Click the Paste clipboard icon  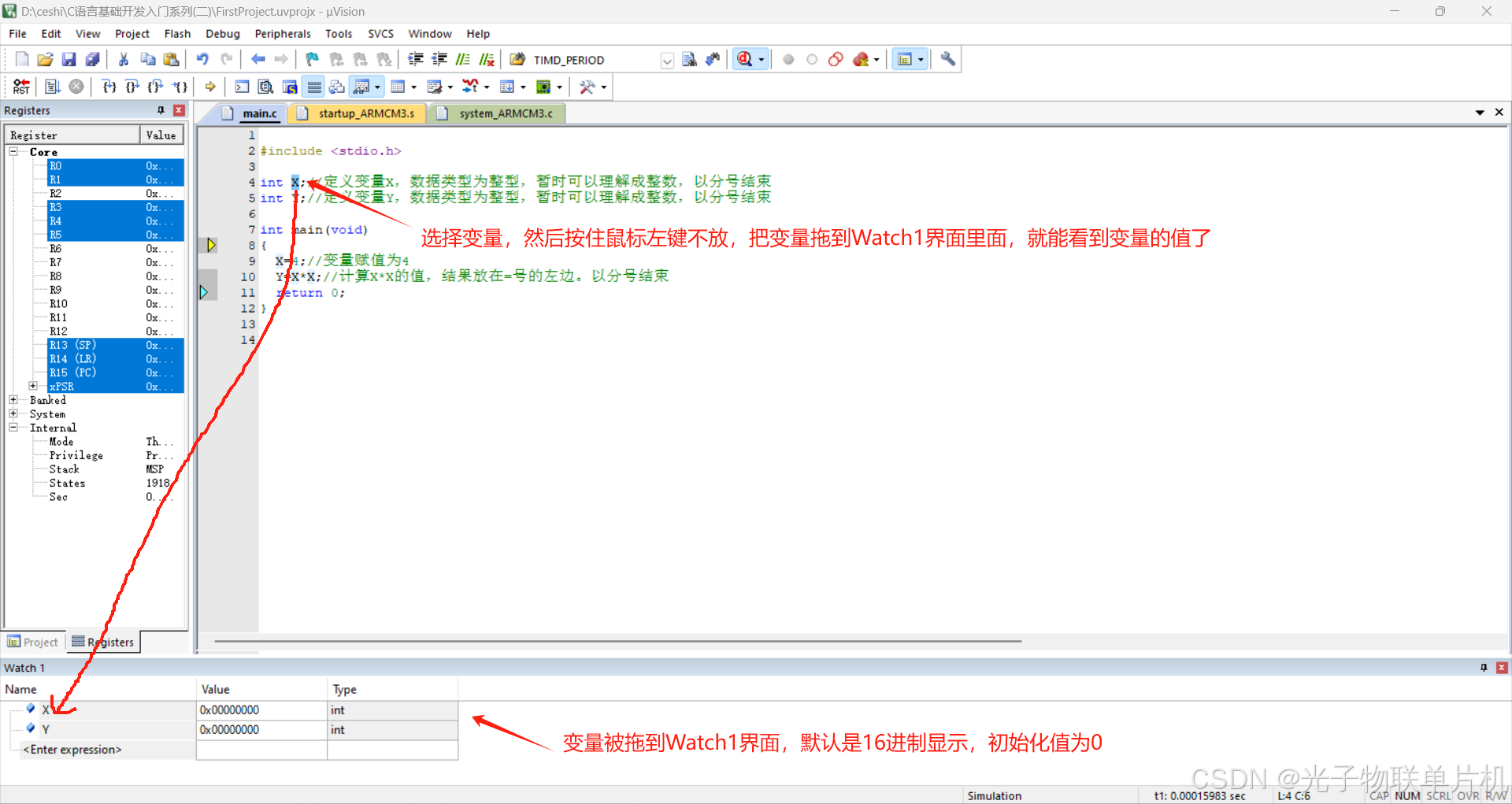171,60
